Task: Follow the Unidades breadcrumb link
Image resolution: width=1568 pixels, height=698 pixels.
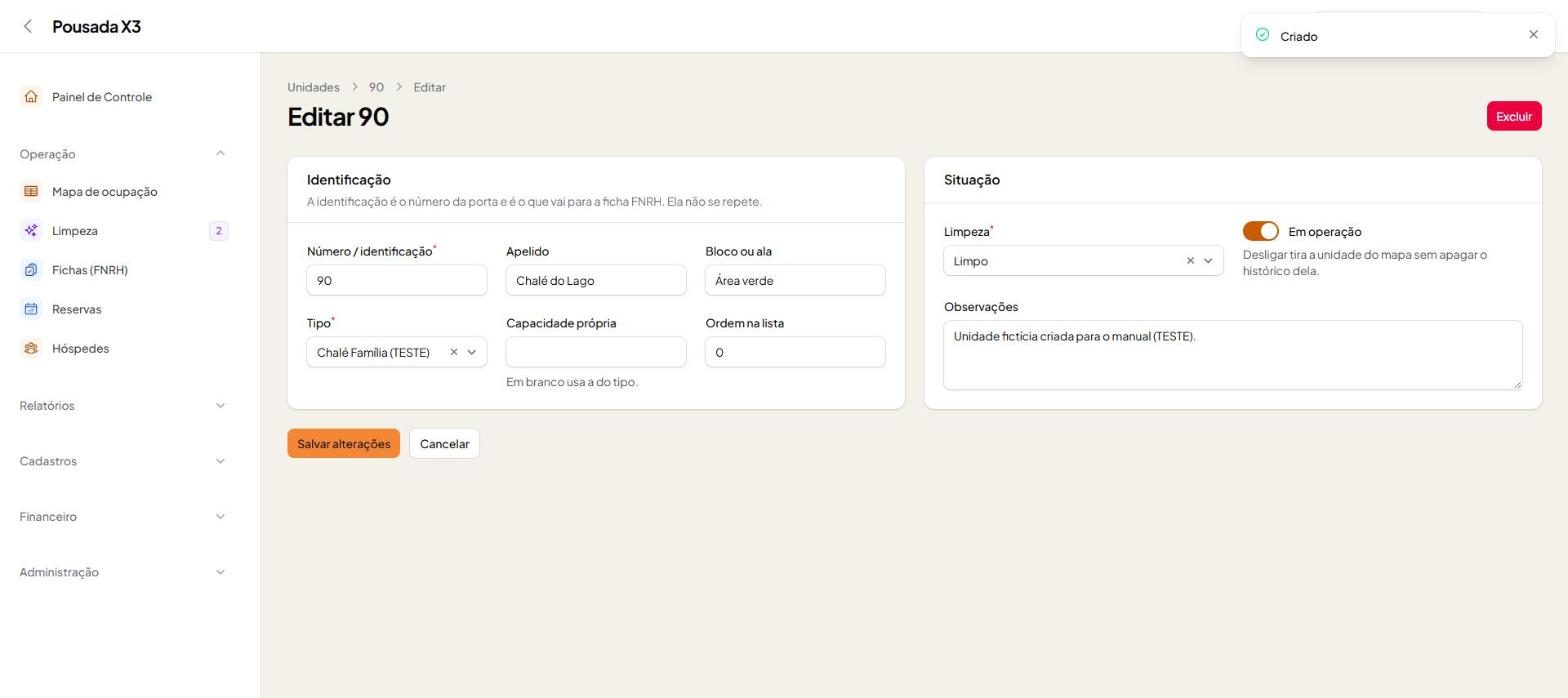Action: coord(313,87)
